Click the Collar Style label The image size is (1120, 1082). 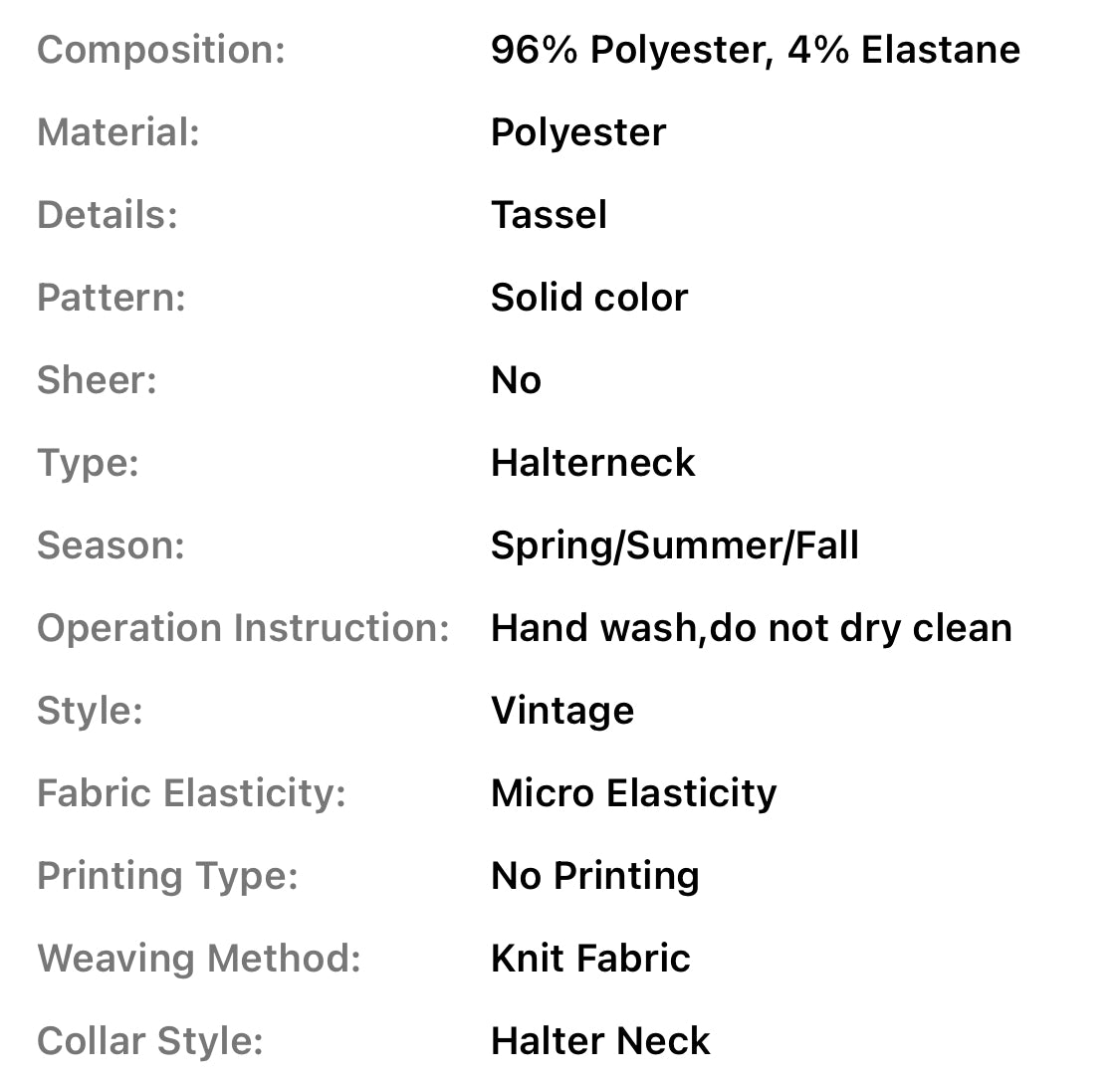pyautogui.click(x=149, y=1041)
